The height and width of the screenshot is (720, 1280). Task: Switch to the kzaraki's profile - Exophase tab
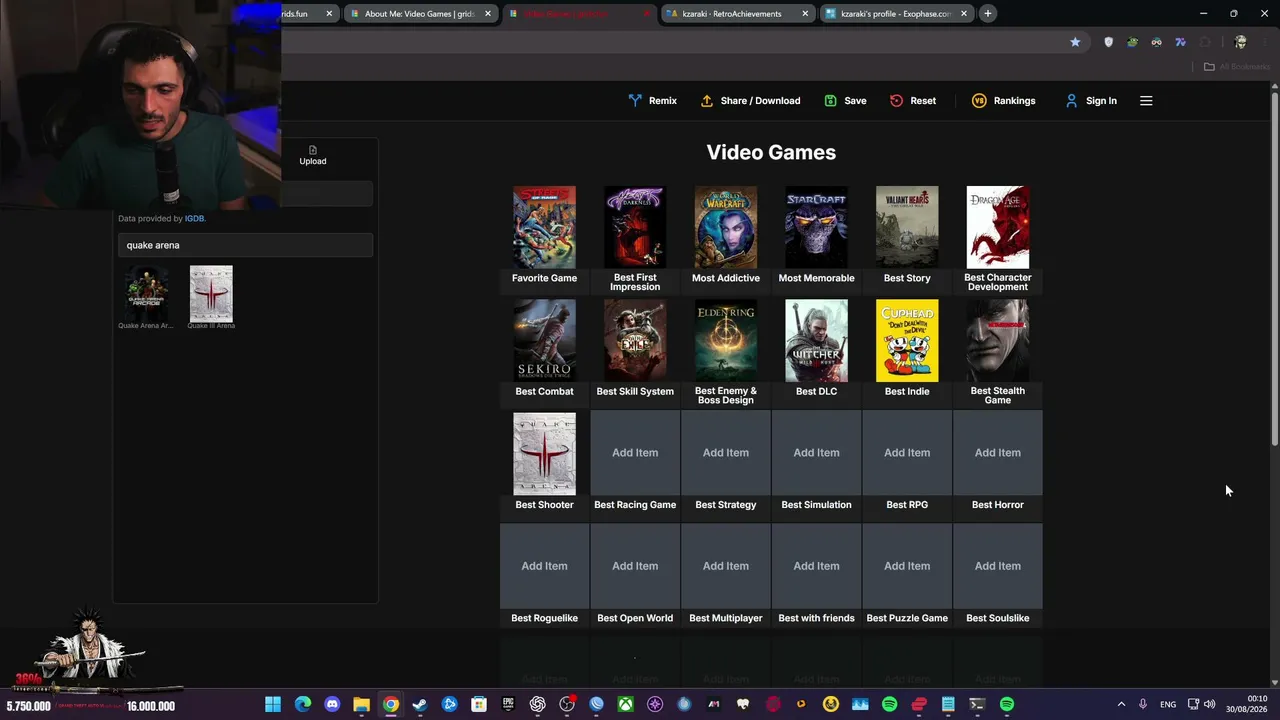[x=896, y=14]
